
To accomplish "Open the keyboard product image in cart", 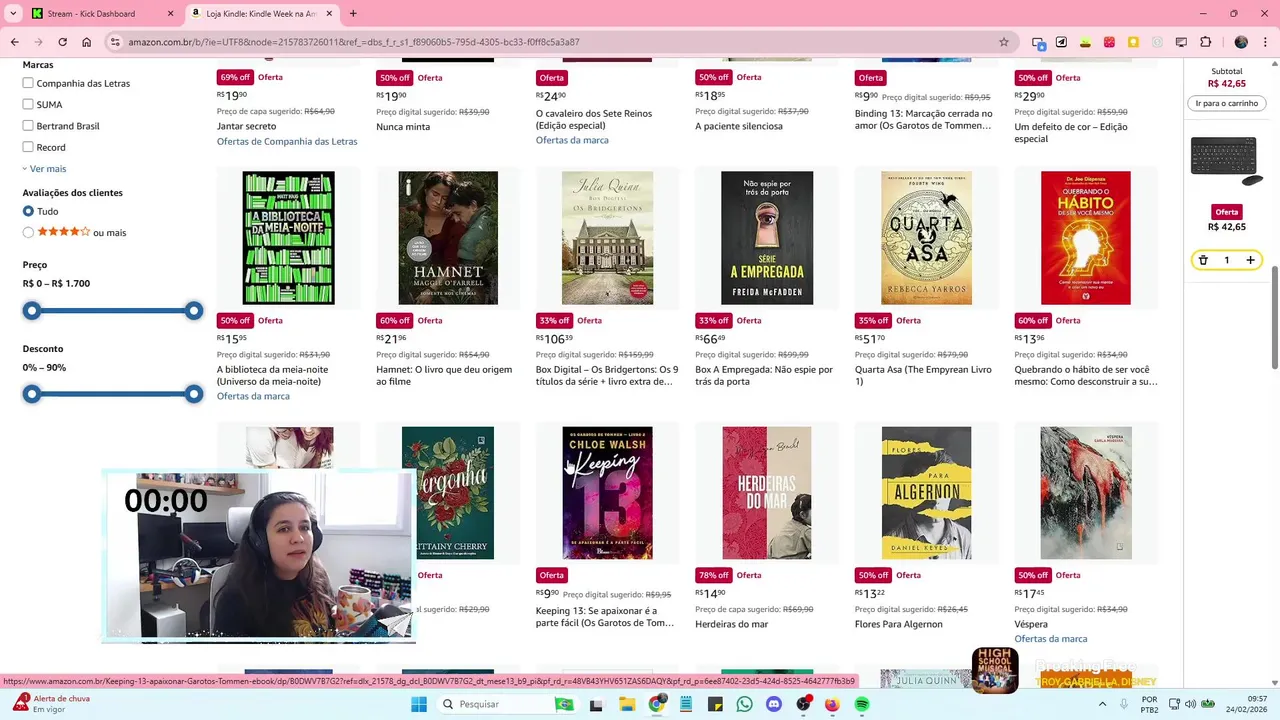I will tap(1227, 161).
